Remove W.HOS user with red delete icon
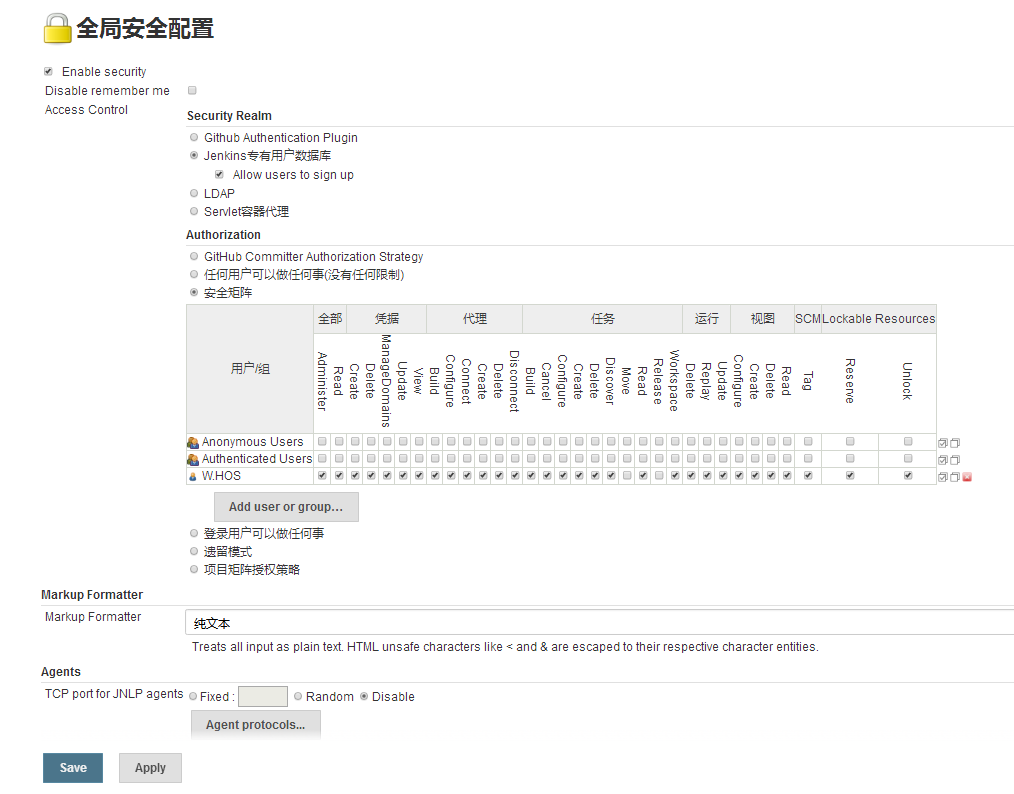 coord(967,477)
